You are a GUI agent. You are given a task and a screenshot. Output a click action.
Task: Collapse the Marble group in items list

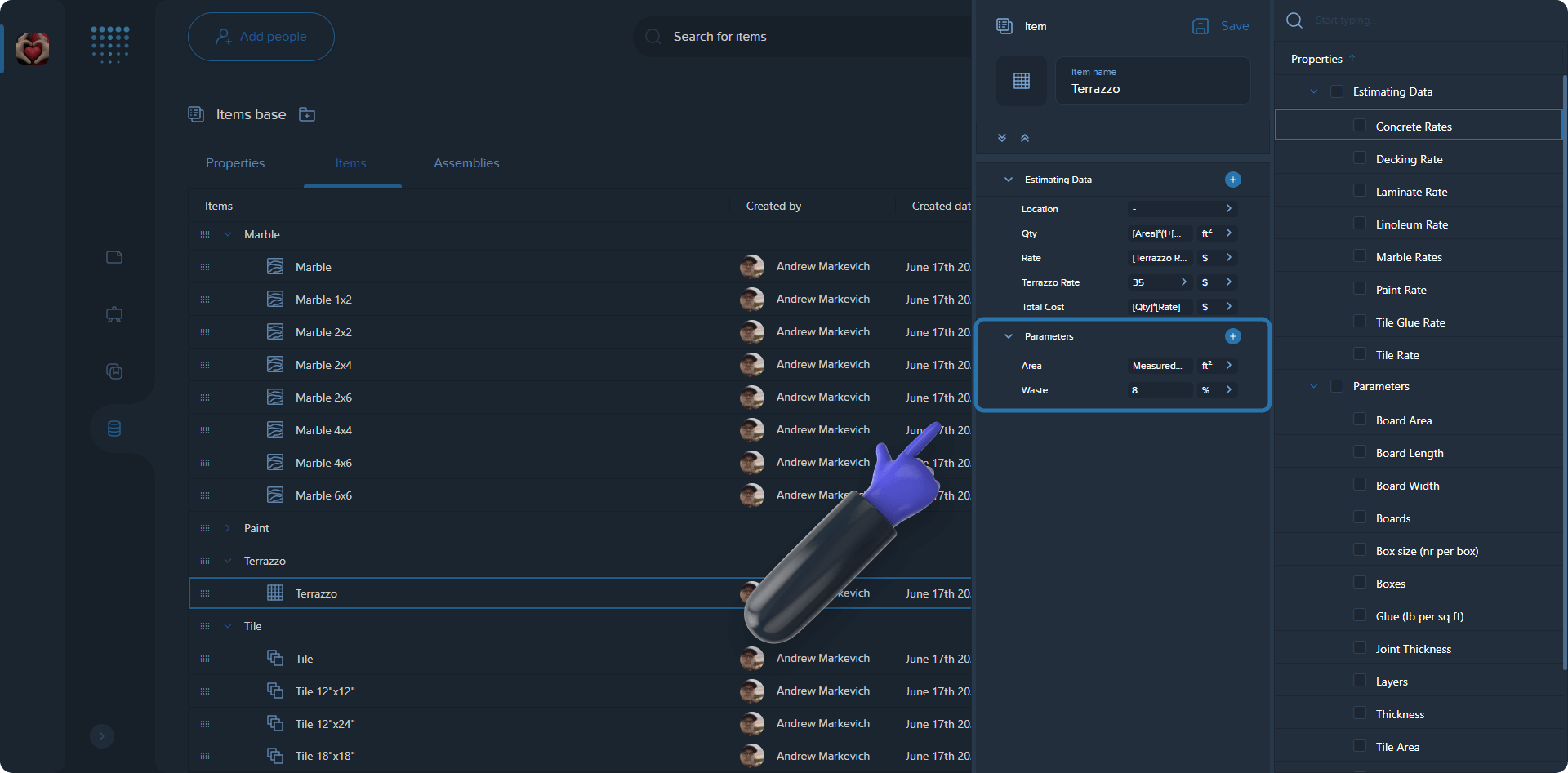(x=228, y=234)
